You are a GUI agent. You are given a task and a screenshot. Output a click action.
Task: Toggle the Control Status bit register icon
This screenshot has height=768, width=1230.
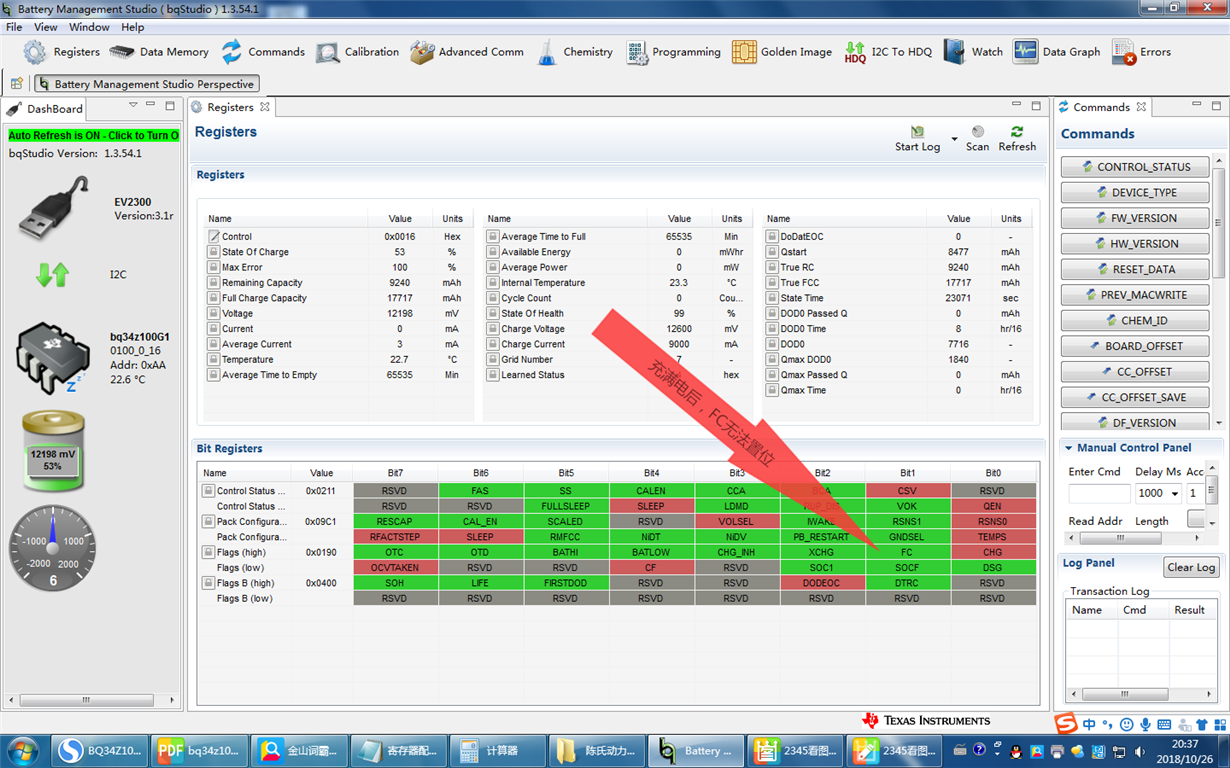pyautogui.click(x=209, y=491)
